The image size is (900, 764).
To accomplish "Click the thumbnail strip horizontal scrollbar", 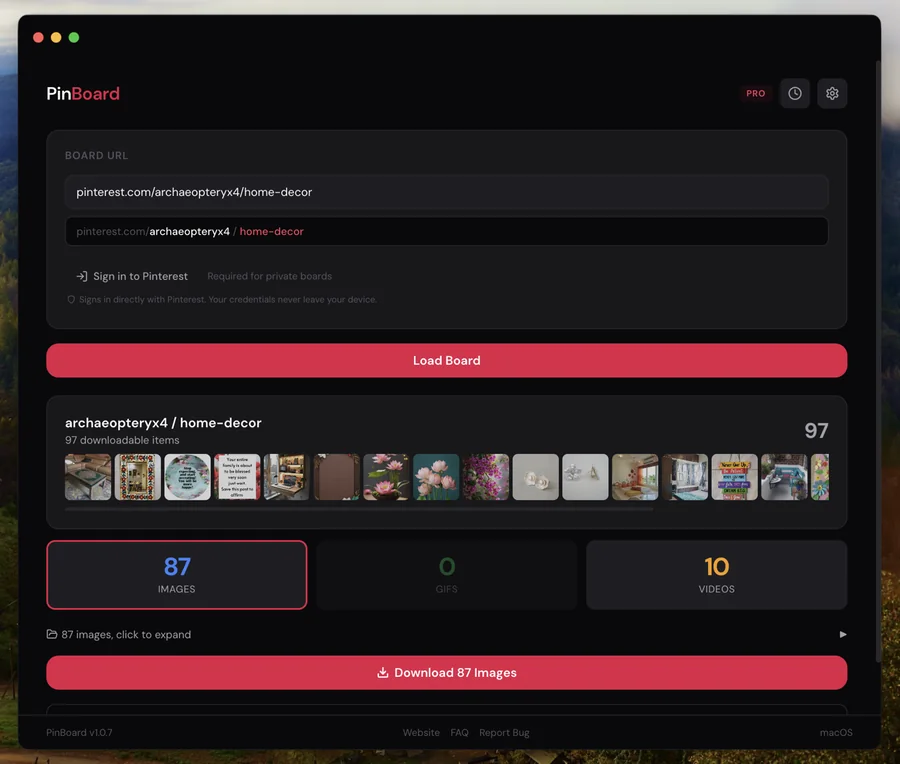I will 359,509.
